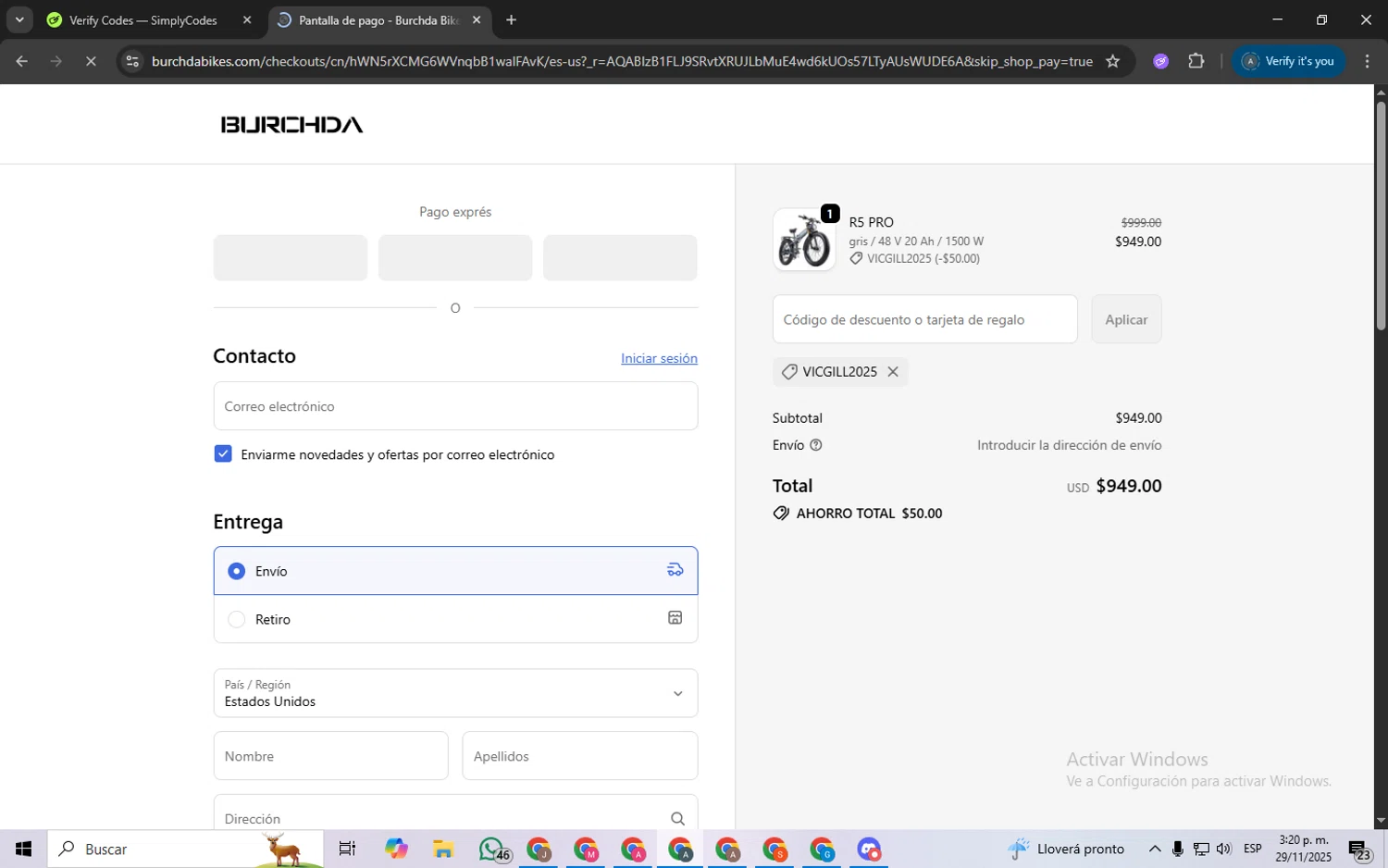Viewport: 1388px width, 868px height.
Task: Click the discount tag icon beside VICGILL2025 (-$50.00)
Action: pos(856,258)
